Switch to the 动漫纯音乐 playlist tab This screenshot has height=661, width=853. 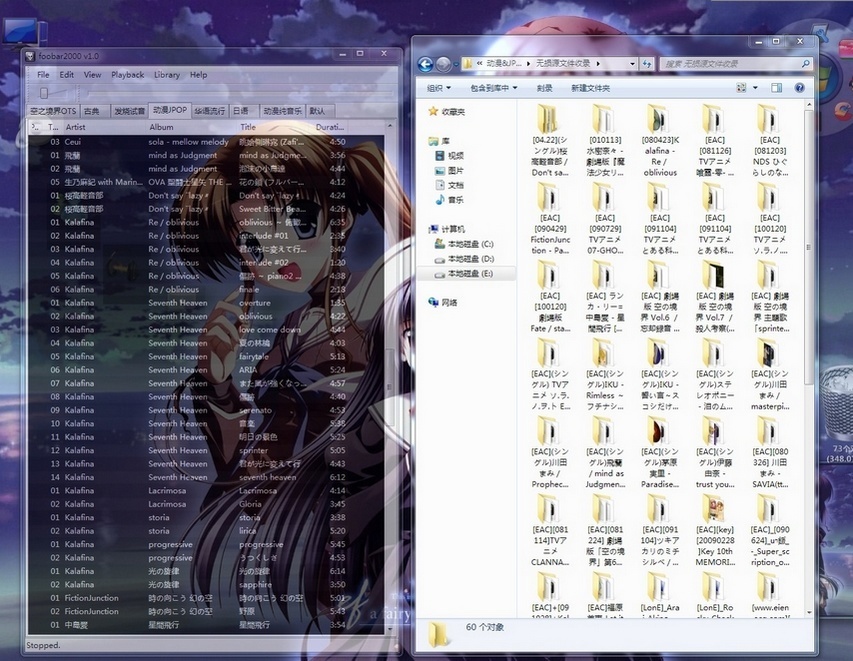tap(282, 111)
